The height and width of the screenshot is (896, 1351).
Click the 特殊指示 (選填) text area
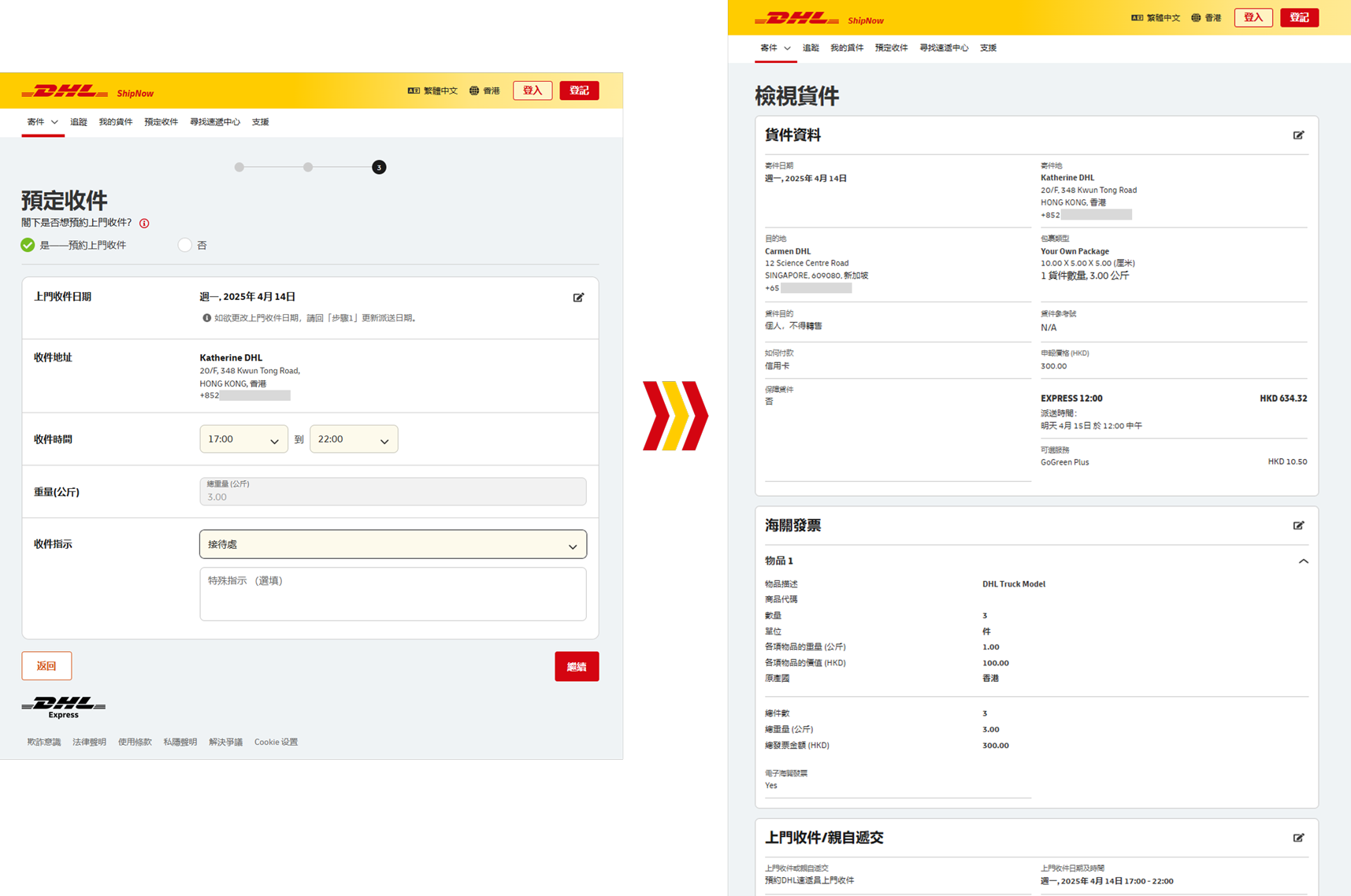(393, 594)
